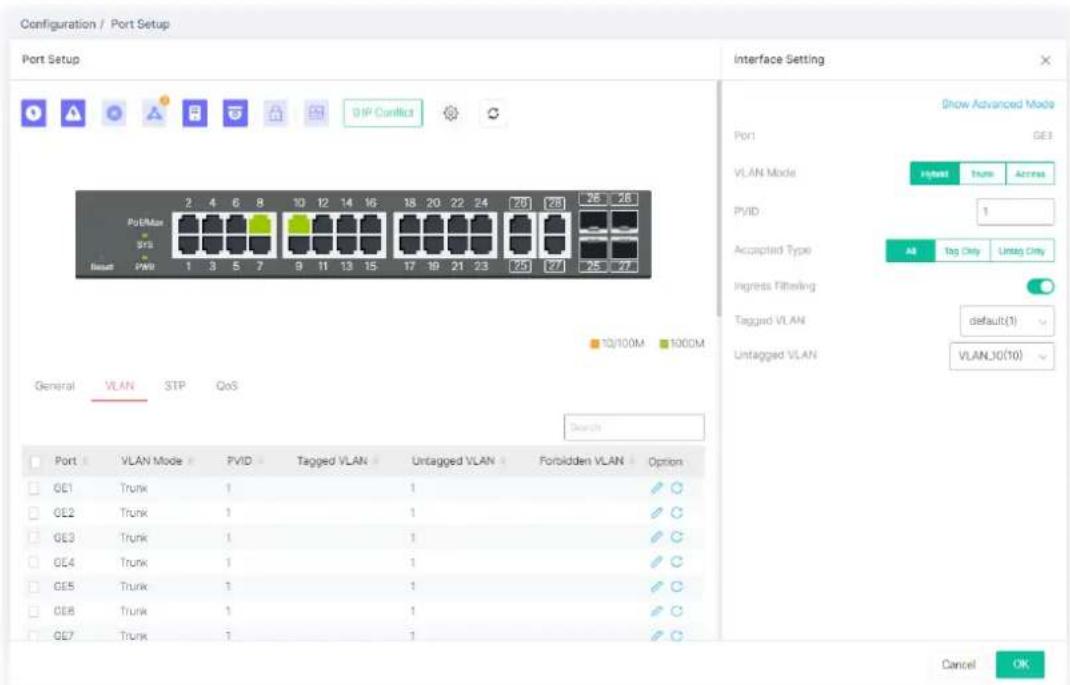Screen dimensions: 1070x685
Task: Click the topology icon with orange badge
Action: 155,113
